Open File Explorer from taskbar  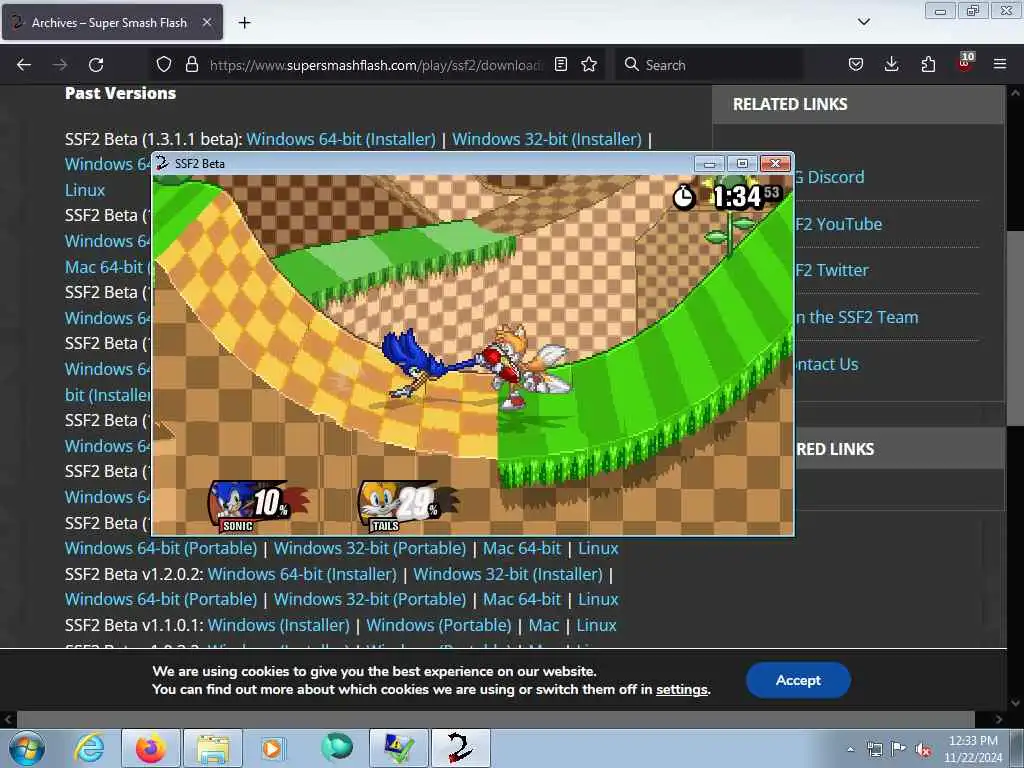[213, 748]
